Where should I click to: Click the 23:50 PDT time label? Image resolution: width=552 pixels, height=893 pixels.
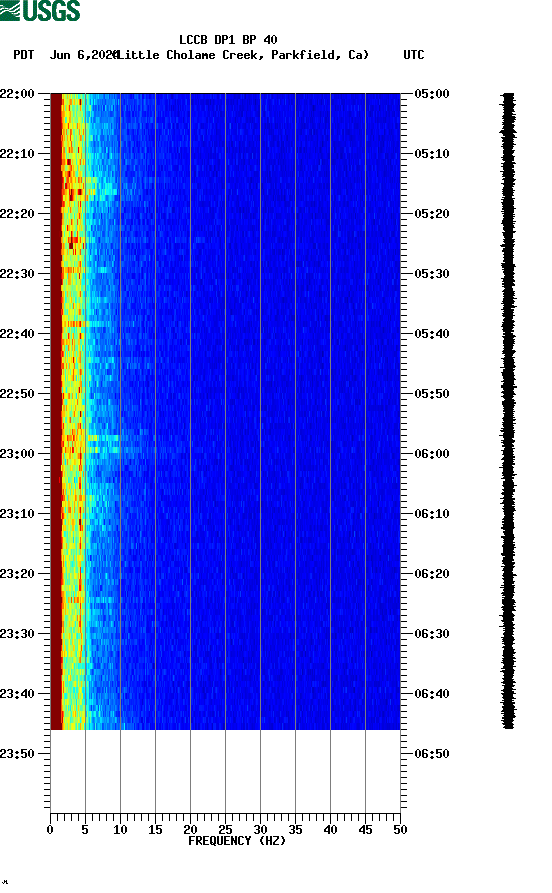coord(17,753)
